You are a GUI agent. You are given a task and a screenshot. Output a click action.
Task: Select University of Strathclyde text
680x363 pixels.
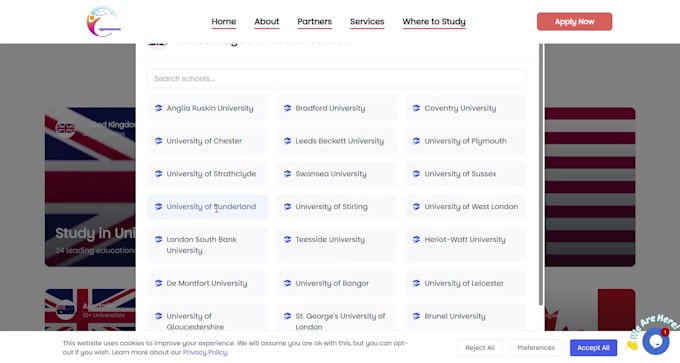pyautogui.click(x=211, y=174)
